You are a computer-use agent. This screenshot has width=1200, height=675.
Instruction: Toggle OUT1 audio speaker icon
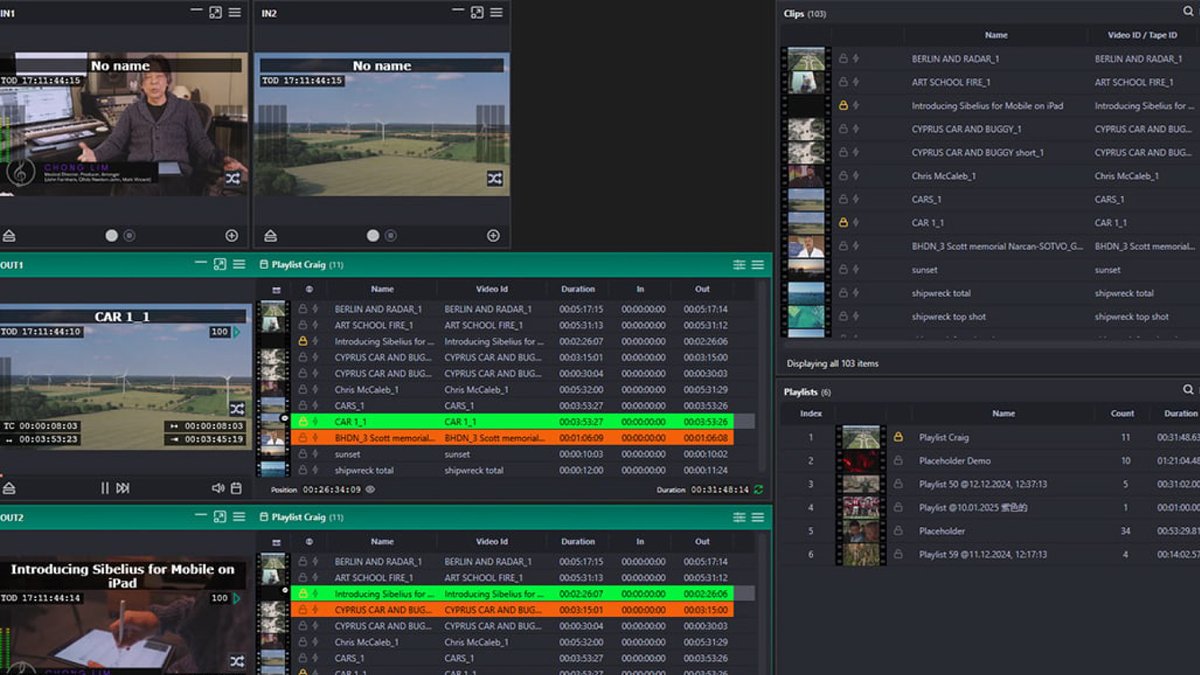tap(218, 488)
